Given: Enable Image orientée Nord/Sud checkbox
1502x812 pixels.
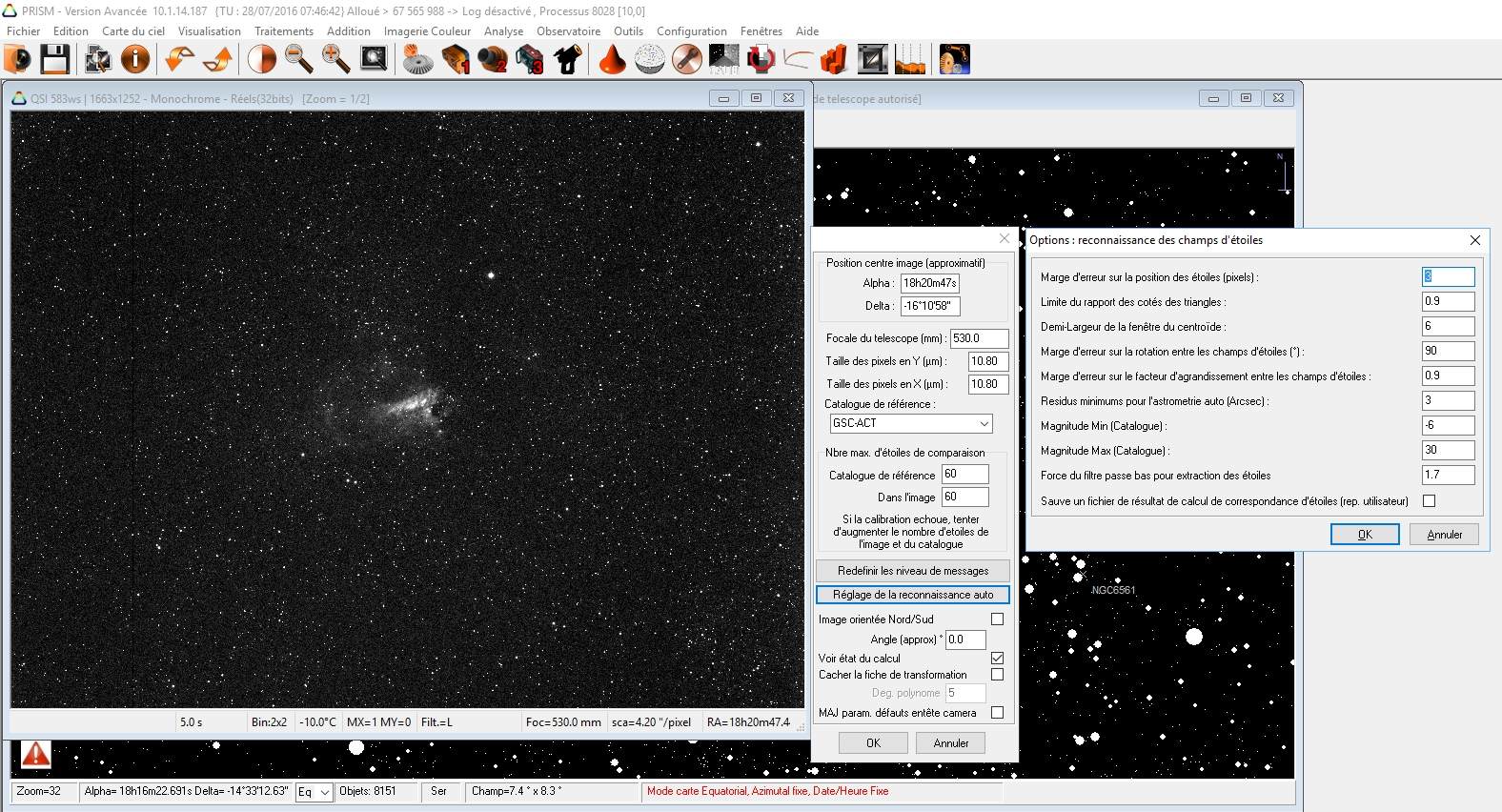Looking at the screenshot, I should point(997,619).
